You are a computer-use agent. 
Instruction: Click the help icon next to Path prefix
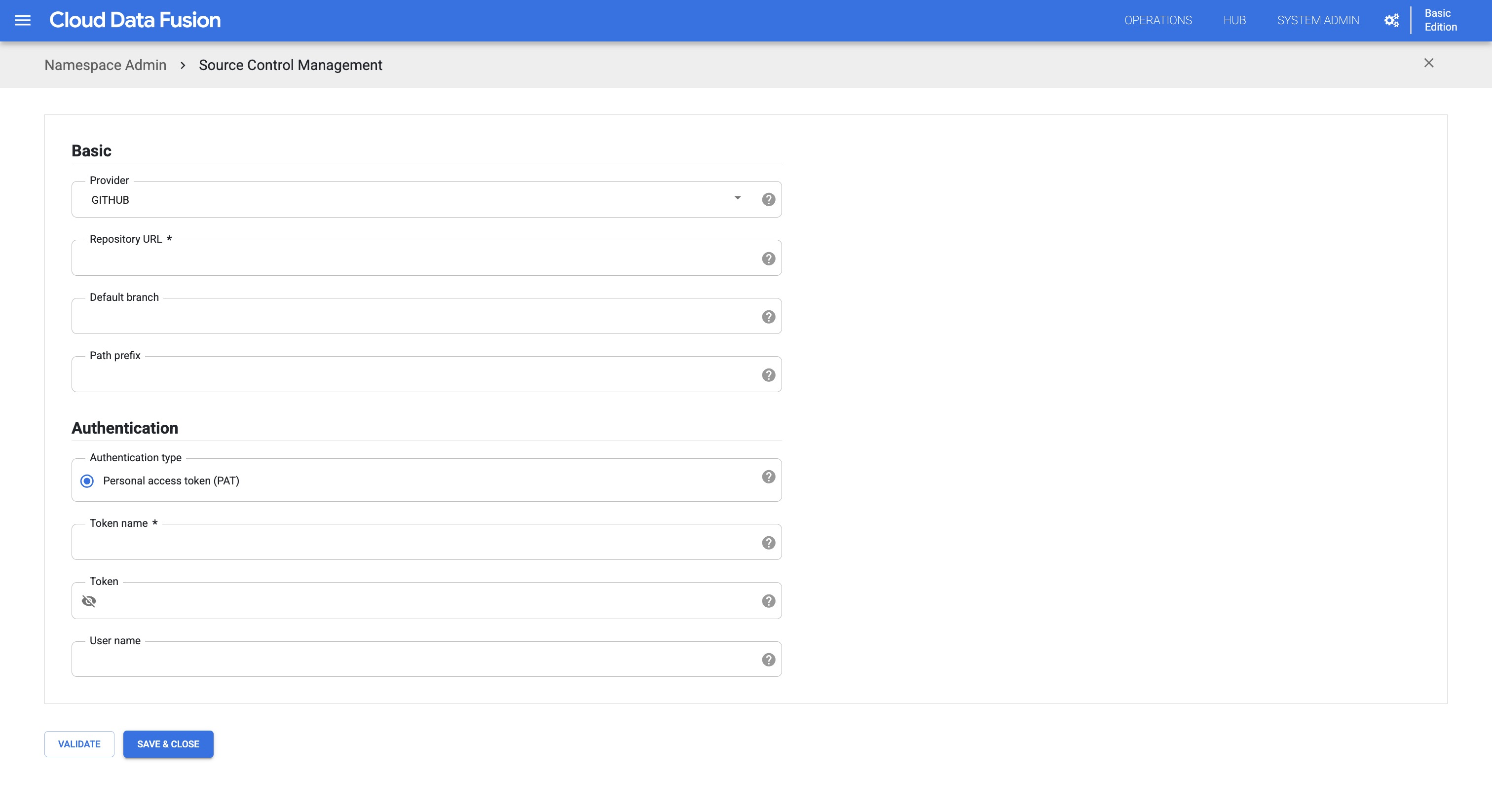point(768,375)
